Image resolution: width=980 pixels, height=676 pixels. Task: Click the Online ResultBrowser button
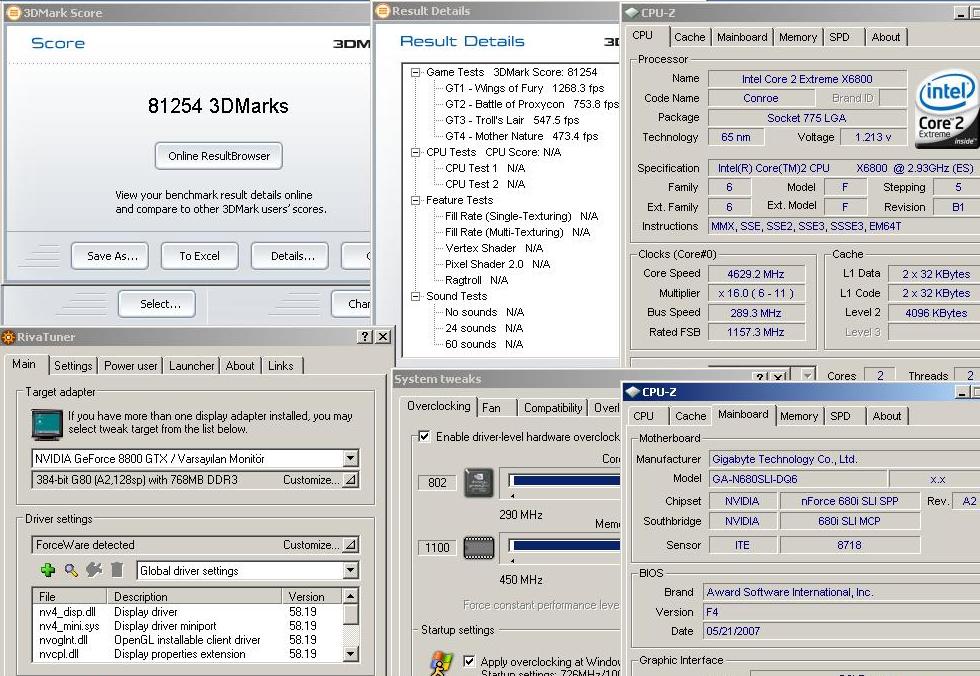(219, 156)
